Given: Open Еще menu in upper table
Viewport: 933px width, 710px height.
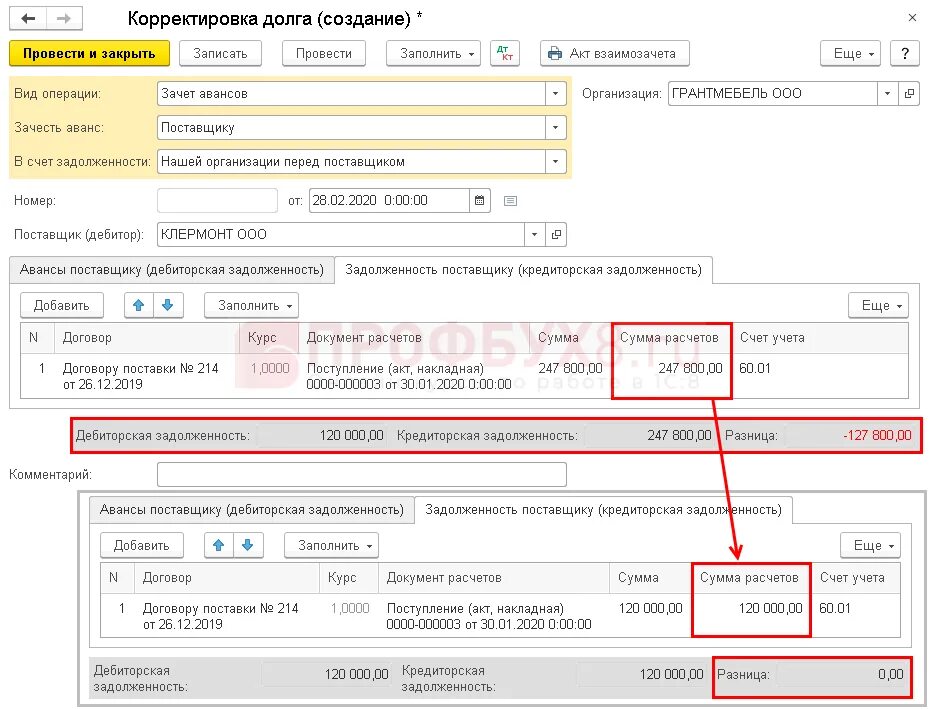Looking at the screenshot, I should (x=878, y=305).
